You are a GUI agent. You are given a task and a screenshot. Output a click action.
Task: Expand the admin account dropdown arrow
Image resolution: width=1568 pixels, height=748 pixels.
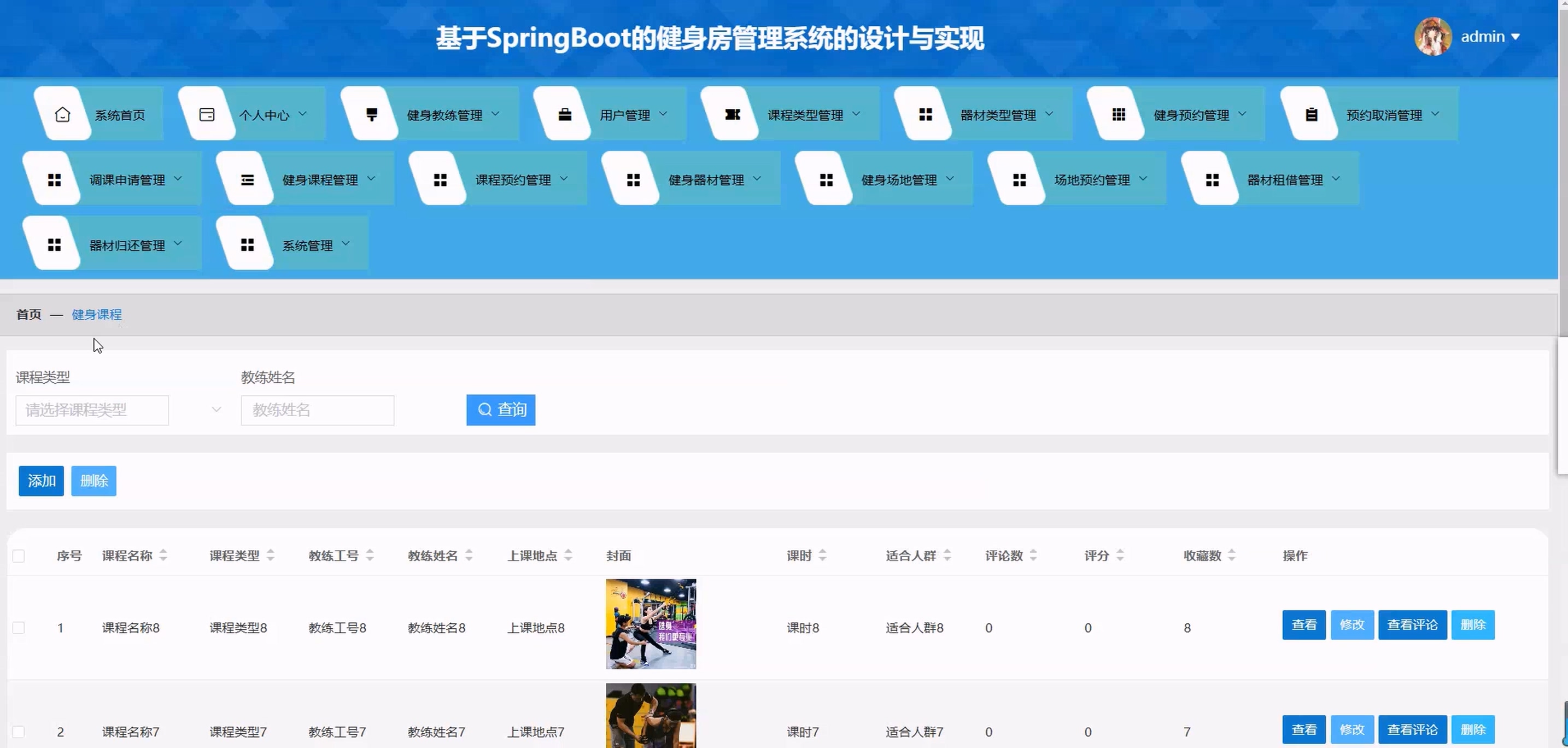pos(1516,37)
